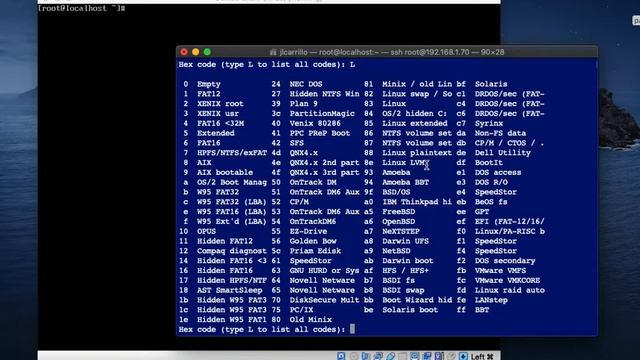The width and height of the screenshot is (640, 360).
Task: Click the '63 GNU HURD or Sys' entry
Action: point(316,271)
